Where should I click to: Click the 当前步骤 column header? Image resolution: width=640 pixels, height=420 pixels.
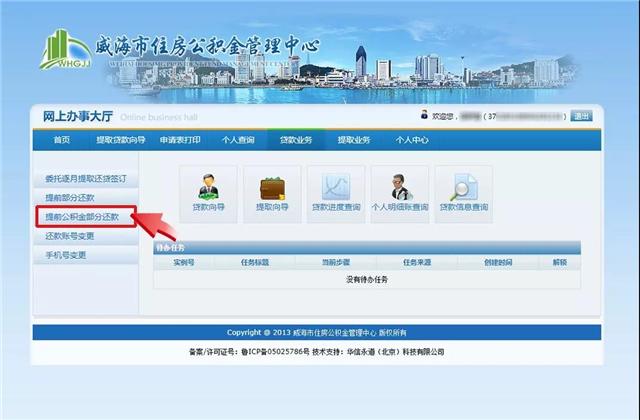coord(336,262)
